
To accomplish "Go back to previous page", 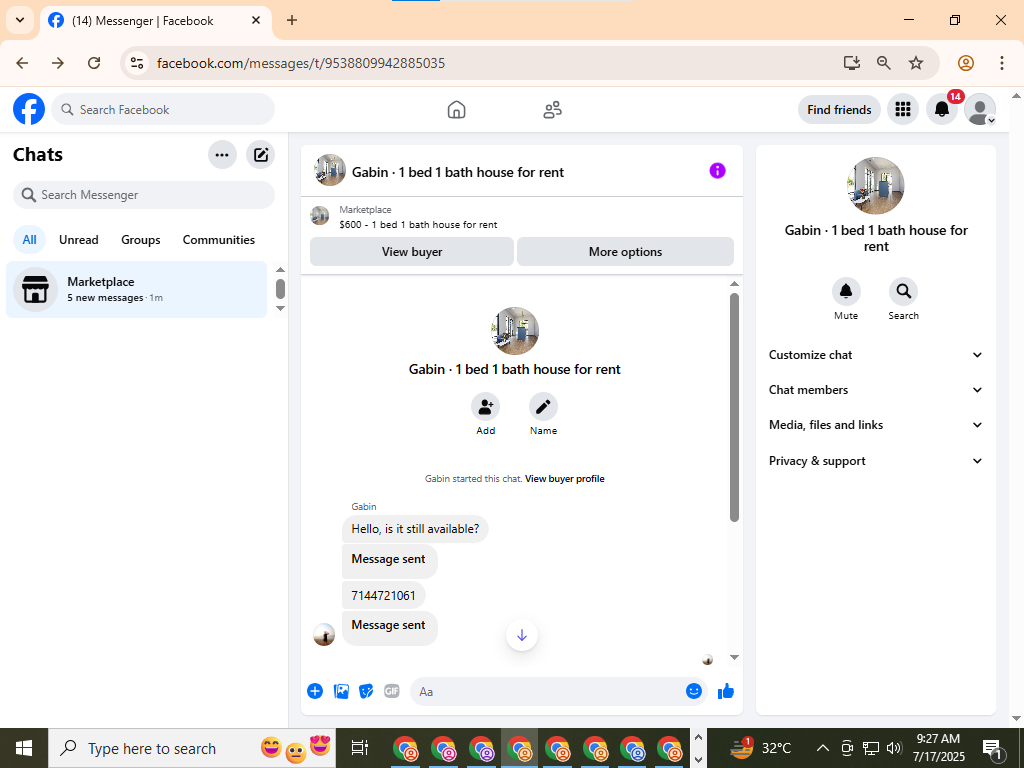I will (22, 63).
